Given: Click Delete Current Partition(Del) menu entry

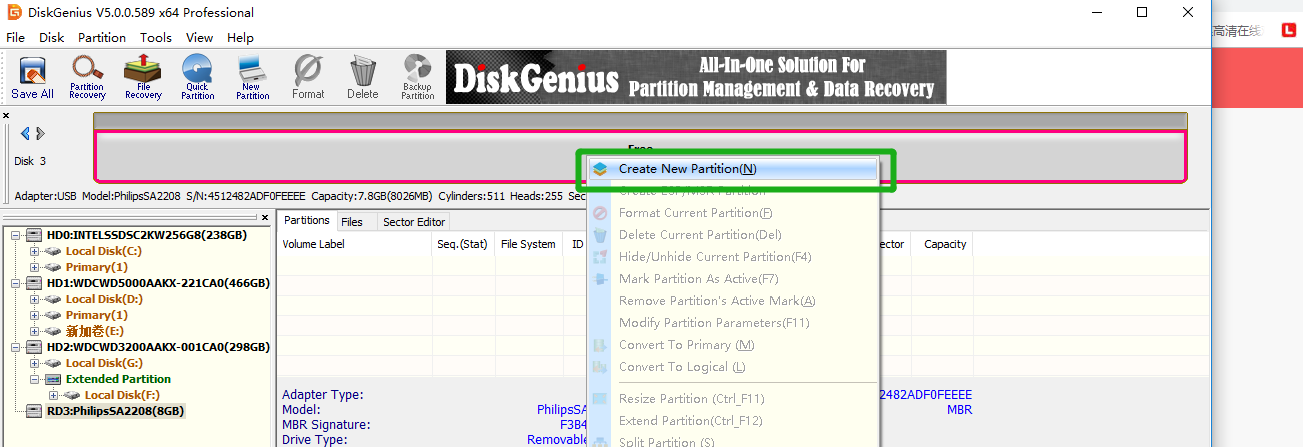Looking at the screenshot, I should [732, 235].
